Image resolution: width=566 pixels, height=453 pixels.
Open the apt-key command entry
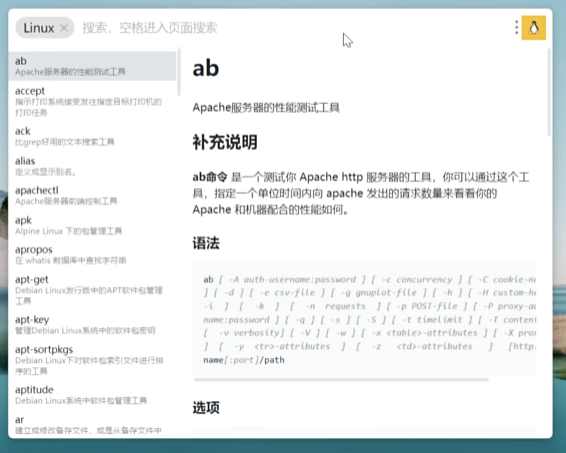(x=92, y=324)
